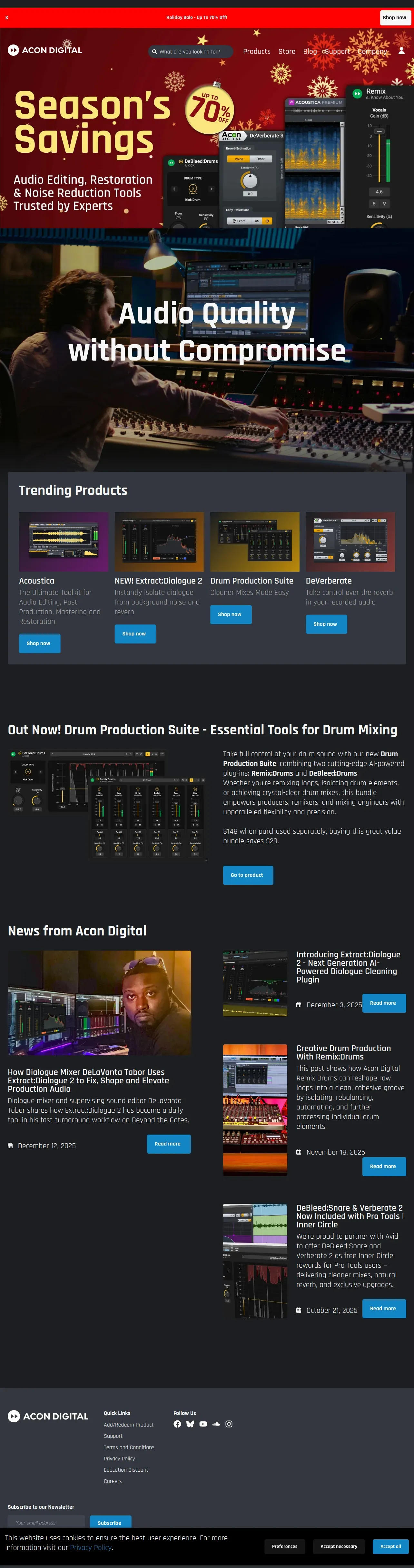Click Read more for December 12 article
Viewport: 414px width, 1568px height.
169,1144
